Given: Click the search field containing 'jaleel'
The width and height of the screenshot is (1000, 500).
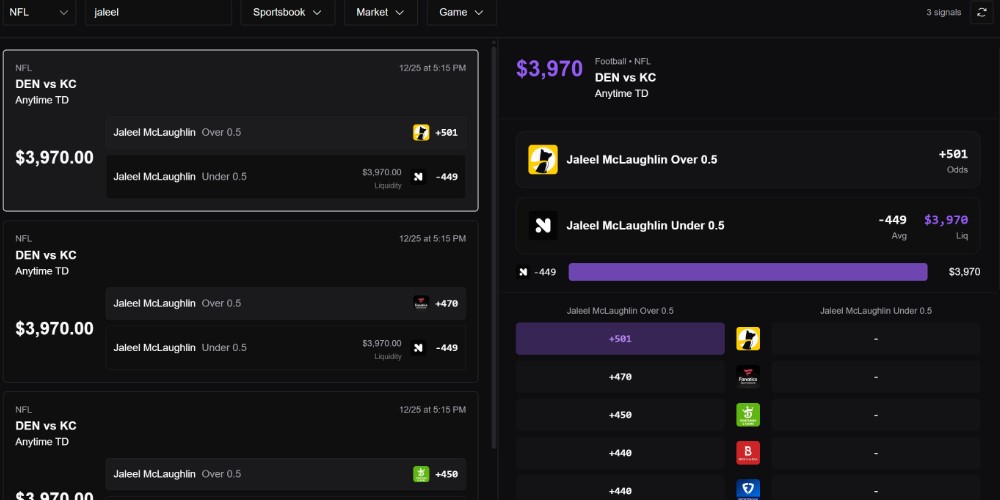Looking at the screenshot, I should [x=158, y=12].
